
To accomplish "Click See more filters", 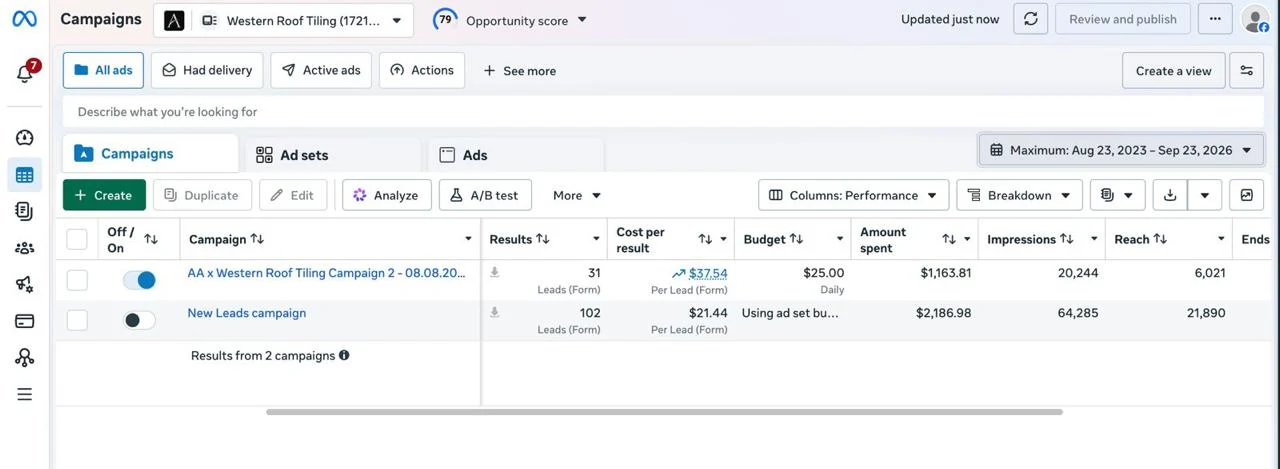I will click(x=520, y=71).
